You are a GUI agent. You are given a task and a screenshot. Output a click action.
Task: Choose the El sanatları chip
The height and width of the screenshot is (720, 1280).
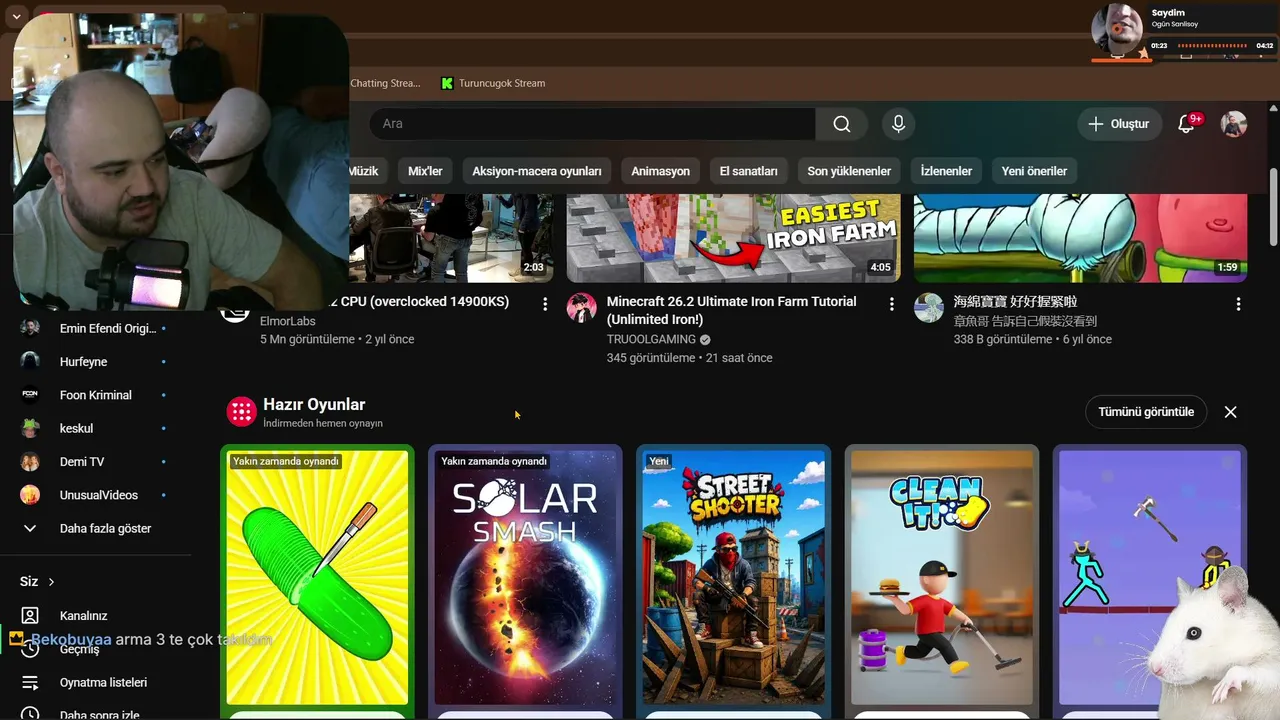[749, 171]
